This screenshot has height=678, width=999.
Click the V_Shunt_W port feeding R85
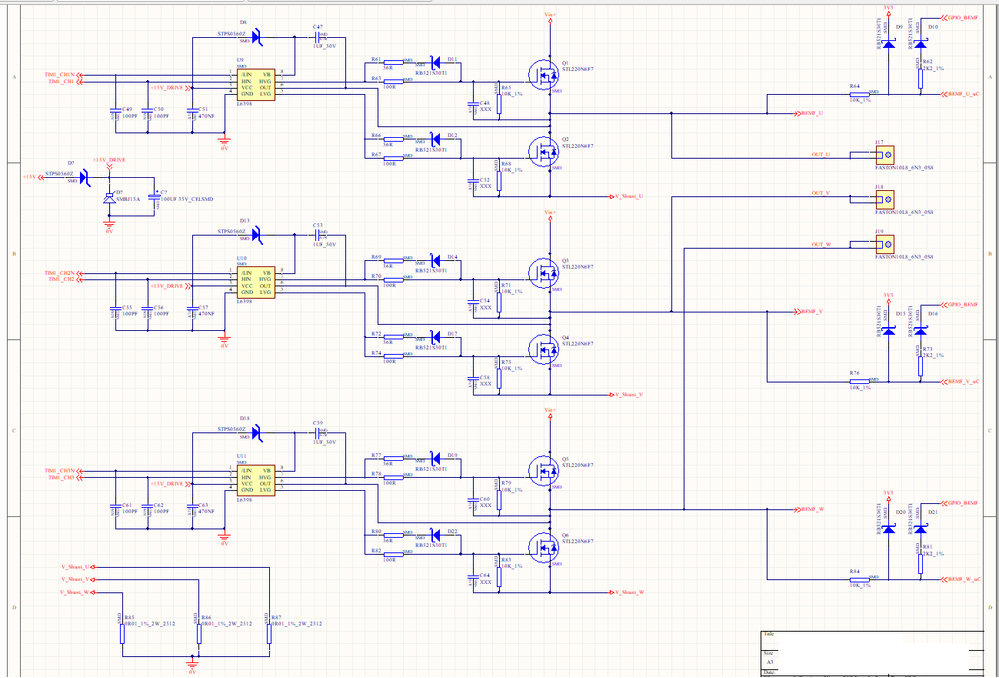coord(78,592)
